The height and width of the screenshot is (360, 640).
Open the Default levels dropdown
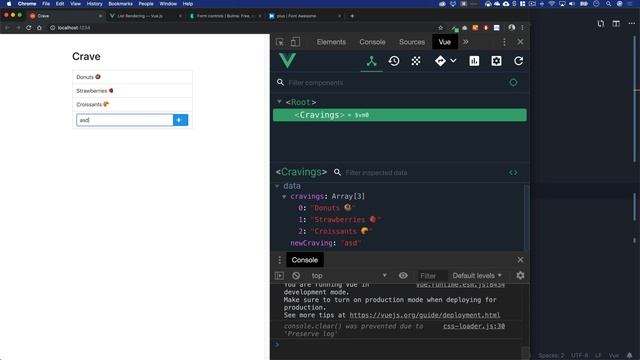click(x=477, y=276)
